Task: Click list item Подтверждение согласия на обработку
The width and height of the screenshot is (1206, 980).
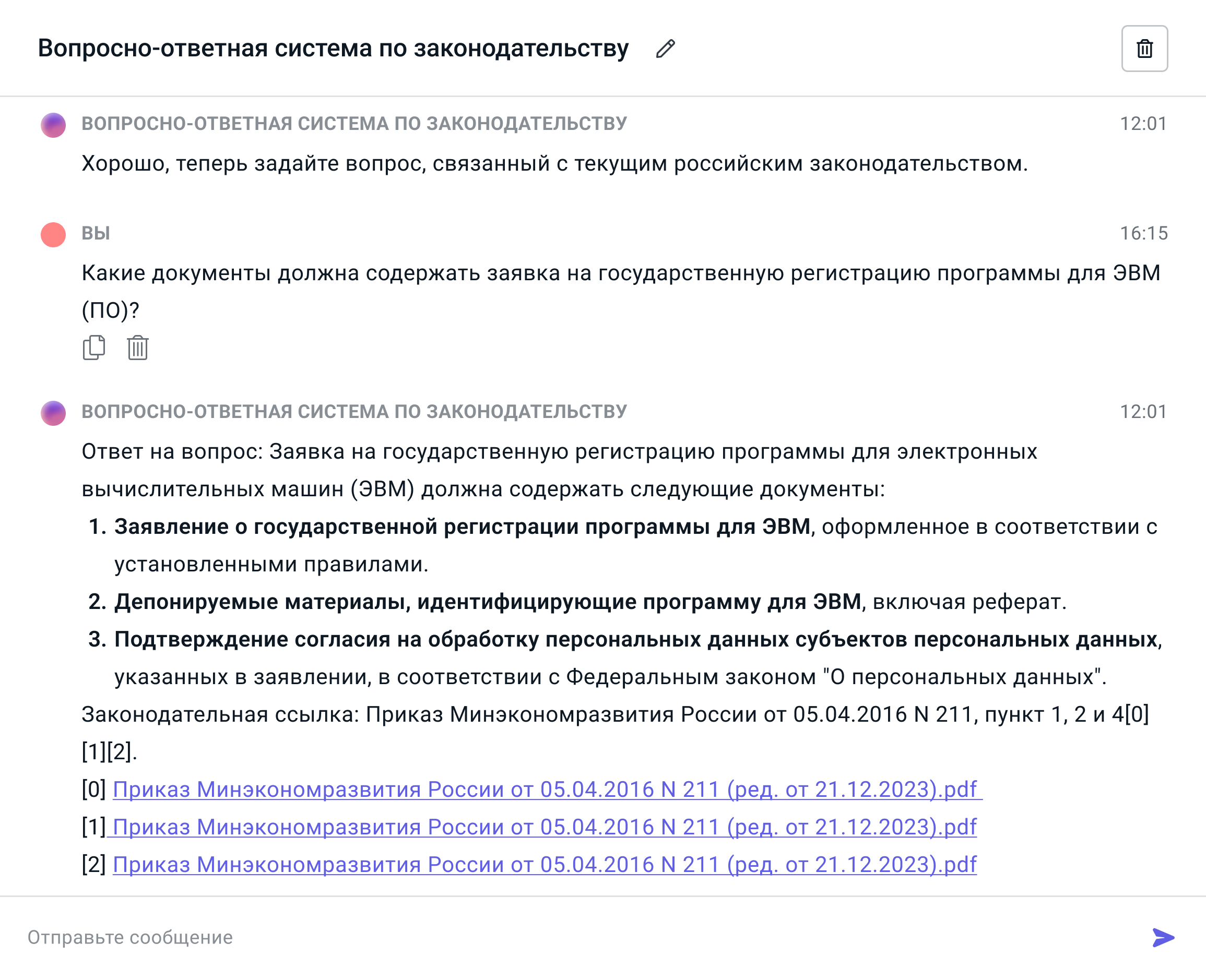Action: 635,640
